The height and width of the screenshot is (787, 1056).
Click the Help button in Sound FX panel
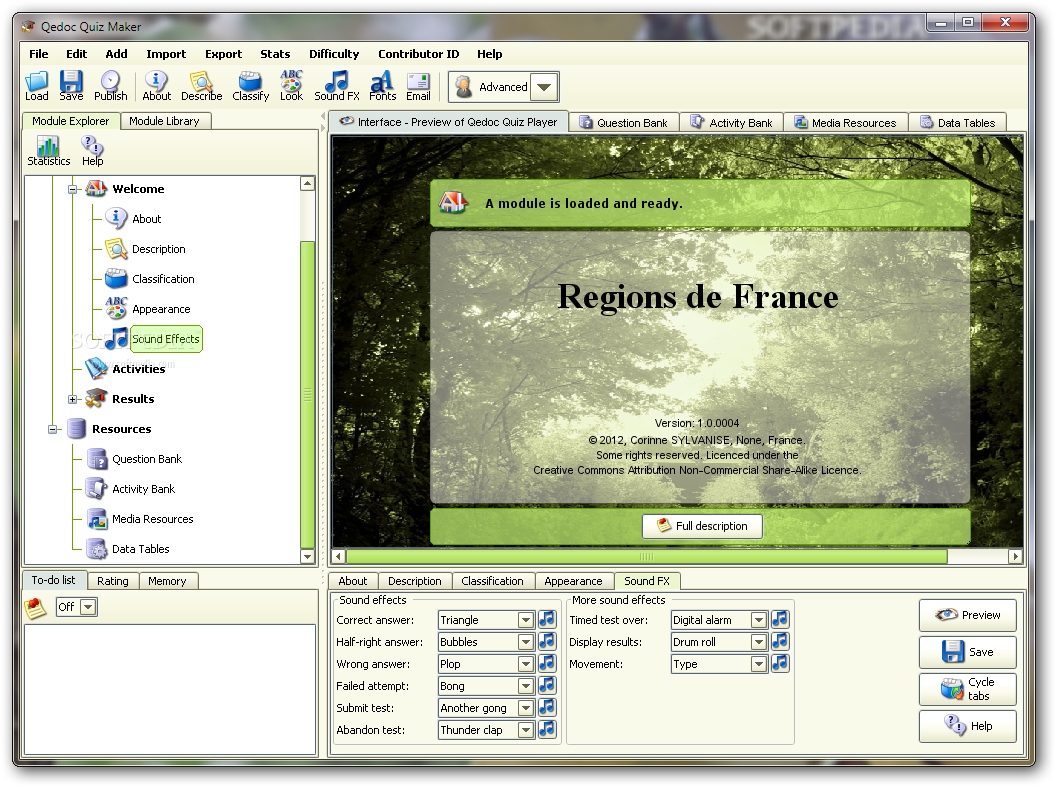point(968,726)
